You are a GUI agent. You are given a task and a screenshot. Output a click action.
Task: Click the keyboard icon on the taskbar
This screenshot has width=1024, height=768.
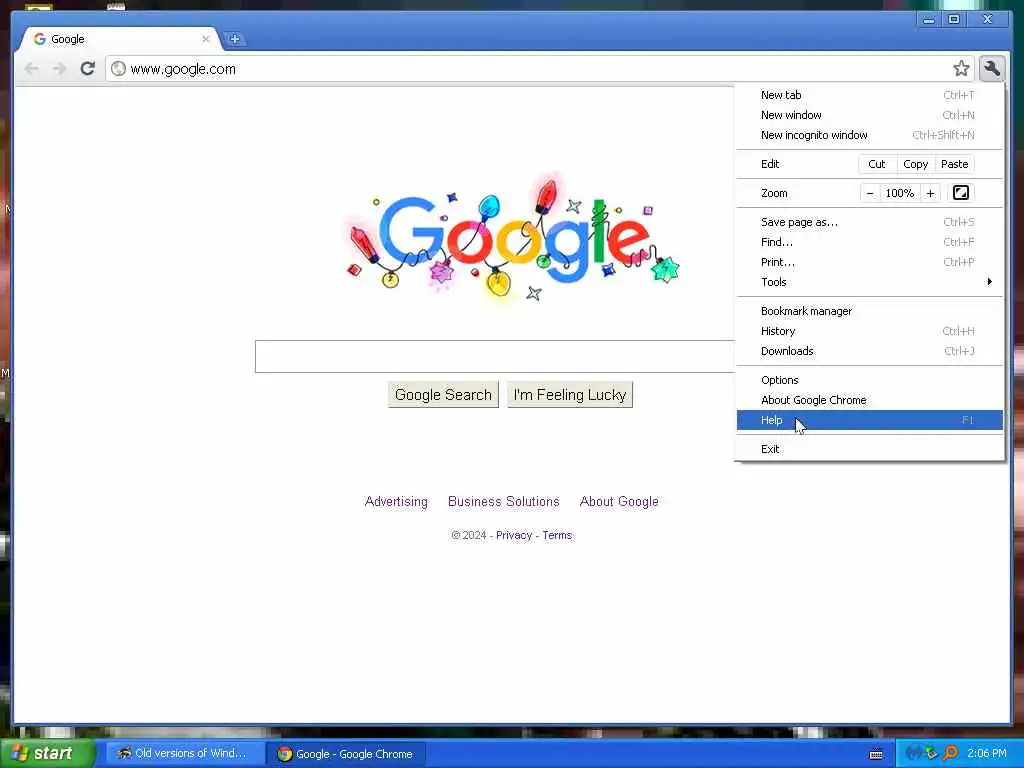(876, 754)
